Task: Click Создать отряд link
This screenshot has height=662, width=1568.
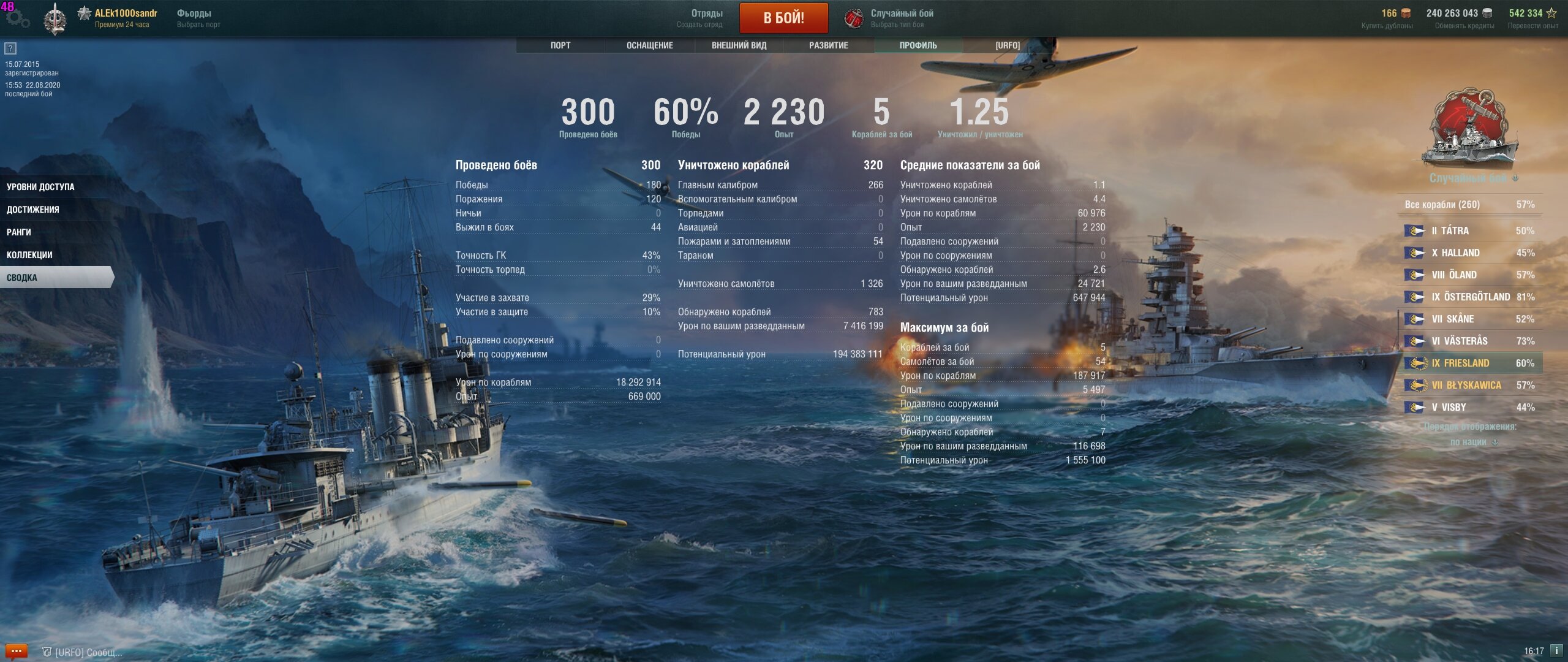Action: point(699,25)
